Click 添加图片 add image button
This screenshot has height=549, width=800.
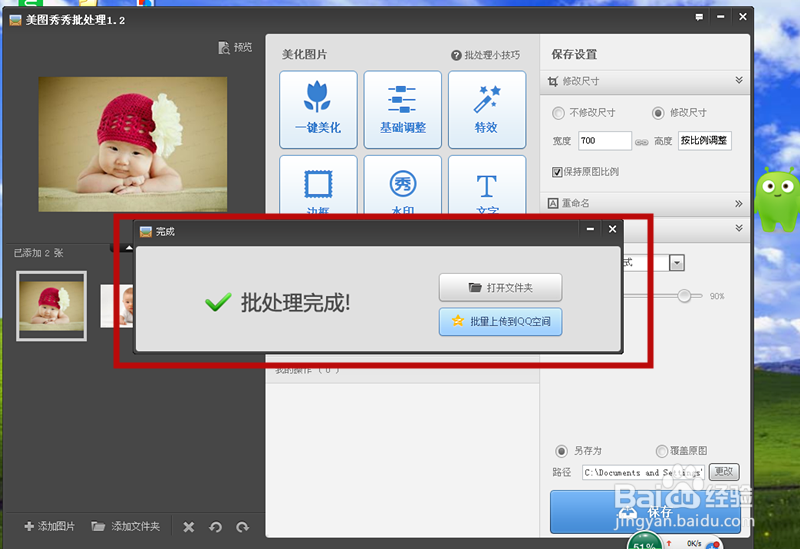[49, 526]
